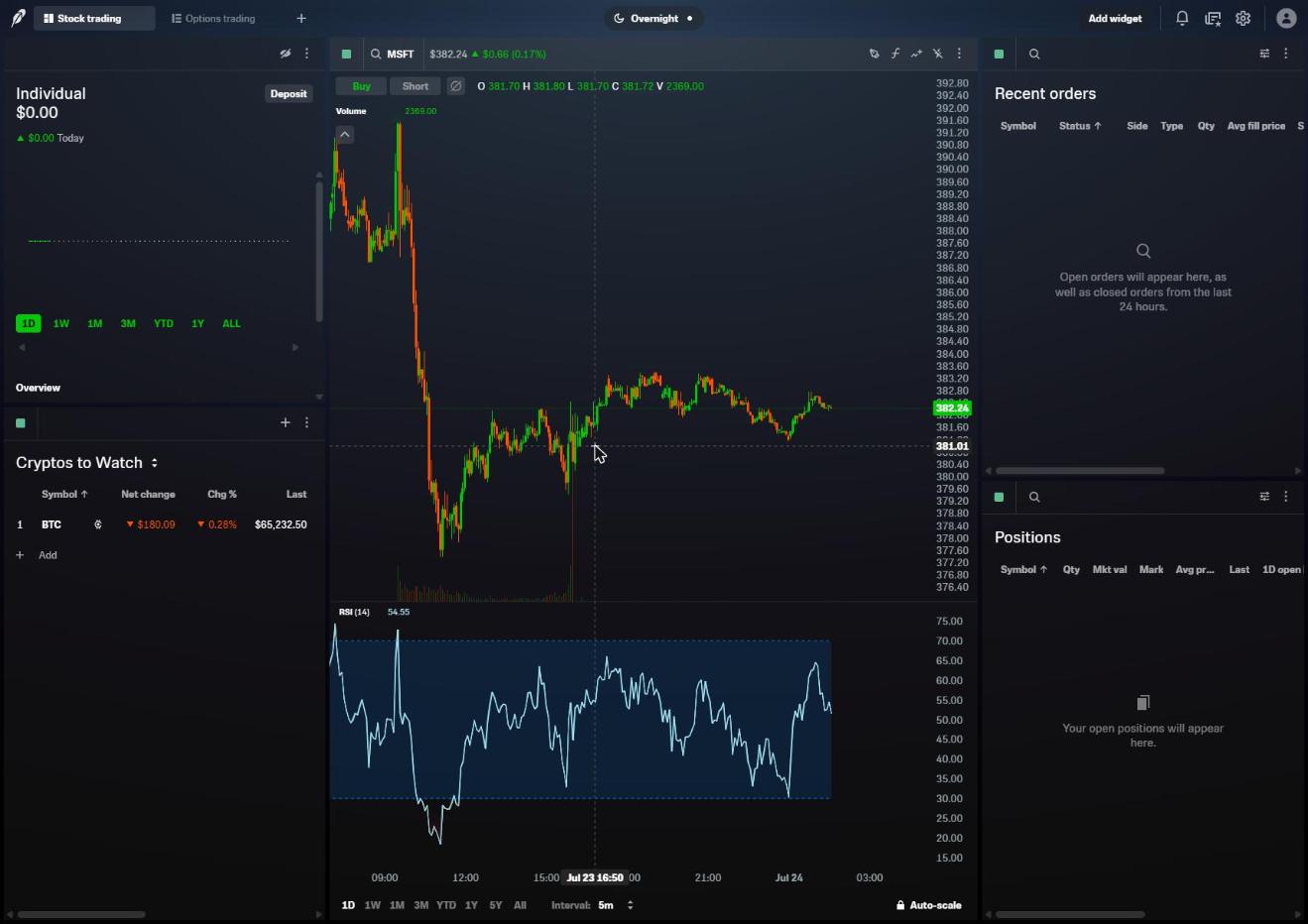Collapse the Volume indicator with the chevron
Viewport: 1308px width, 924px height.
point(345,134)
